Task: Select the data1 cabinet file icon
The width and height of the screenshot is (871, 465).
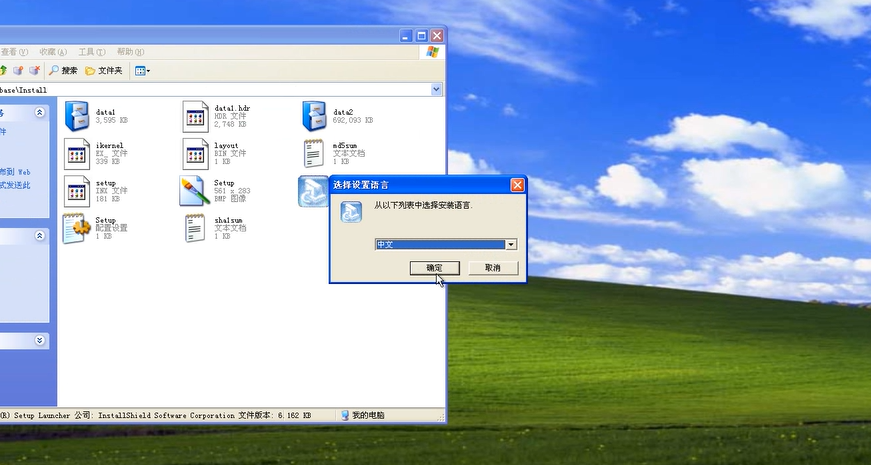Action: click(77, 116)
